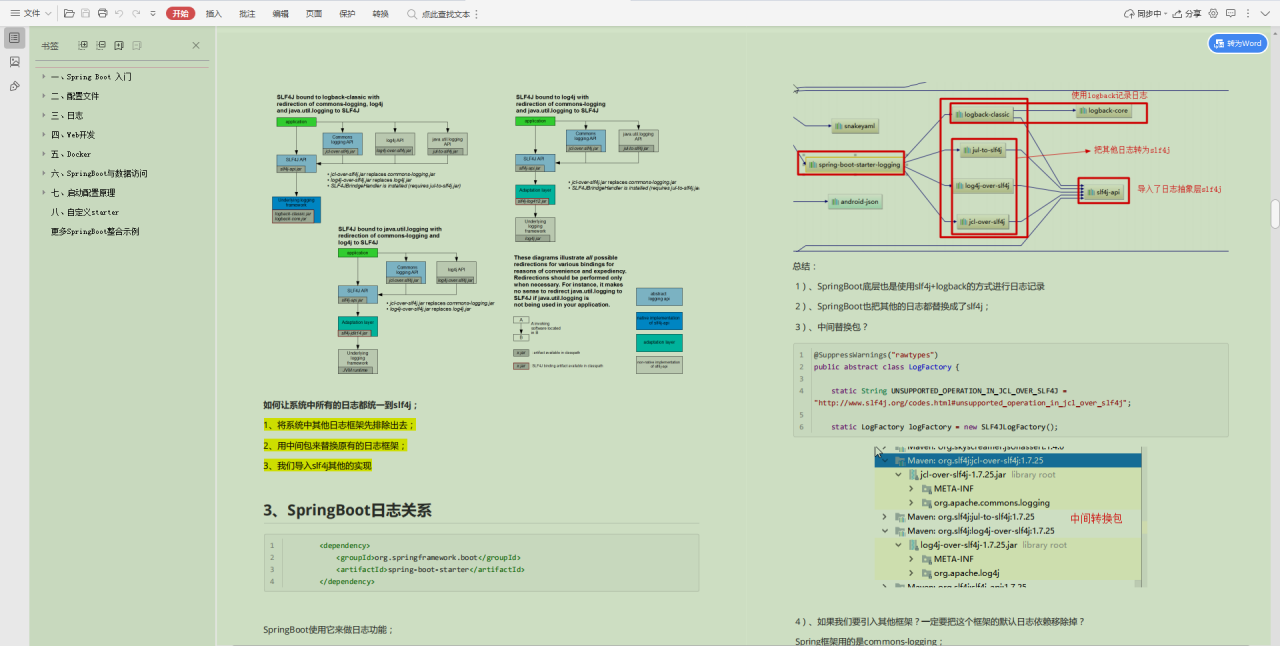Screen dimensions: 1280x646
Task: Go to bookmark 七、启动配置原理
Action: click(83, 192)
